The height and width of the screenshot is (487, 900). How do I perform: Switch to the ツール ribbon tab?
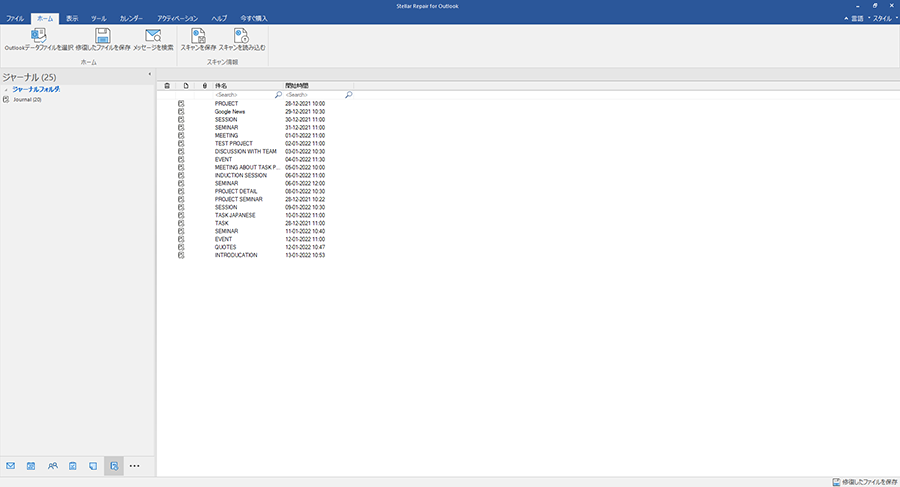(x=99, y=18)
